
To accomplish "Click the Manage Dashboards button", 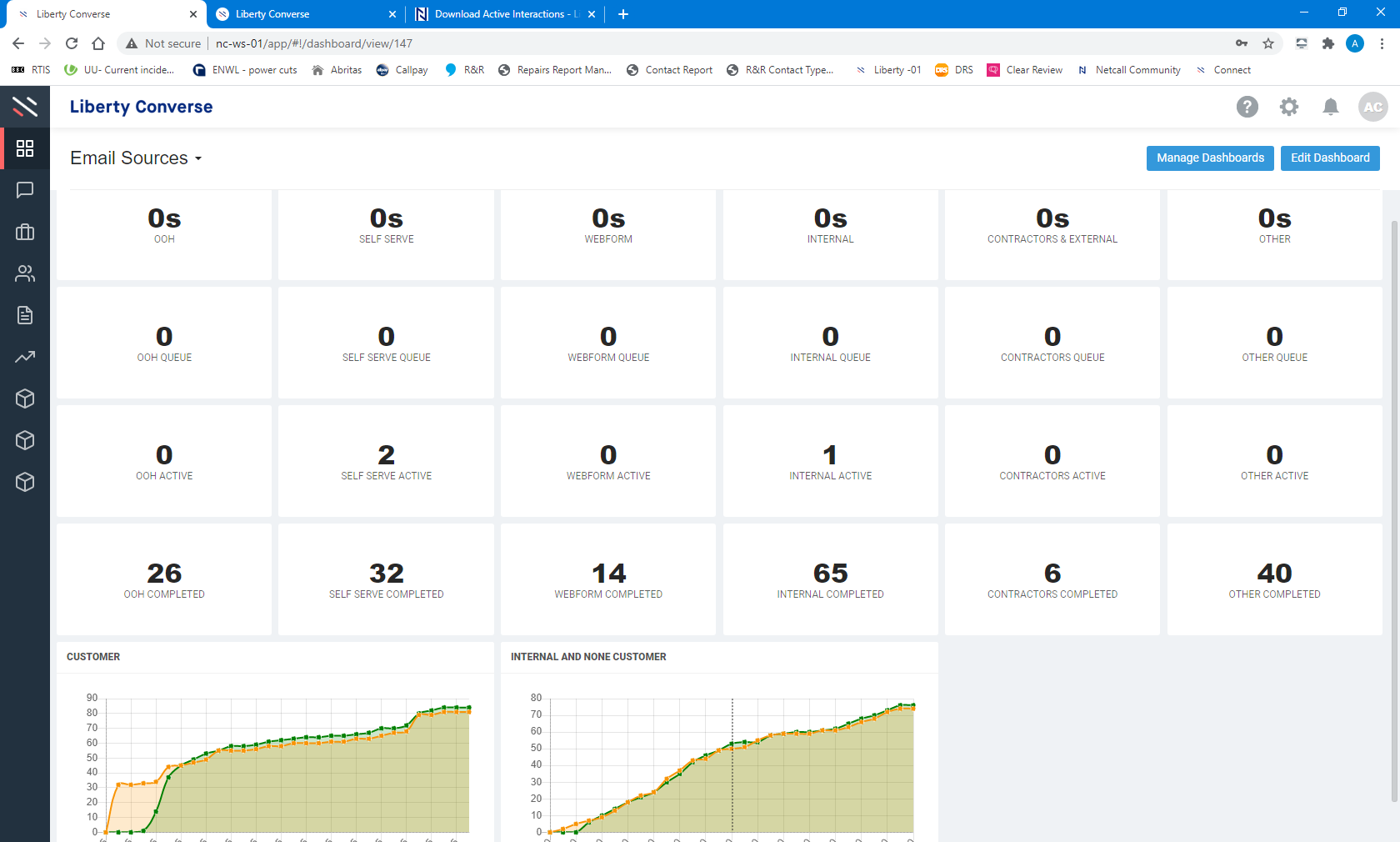I will (x=1210, y=158).
